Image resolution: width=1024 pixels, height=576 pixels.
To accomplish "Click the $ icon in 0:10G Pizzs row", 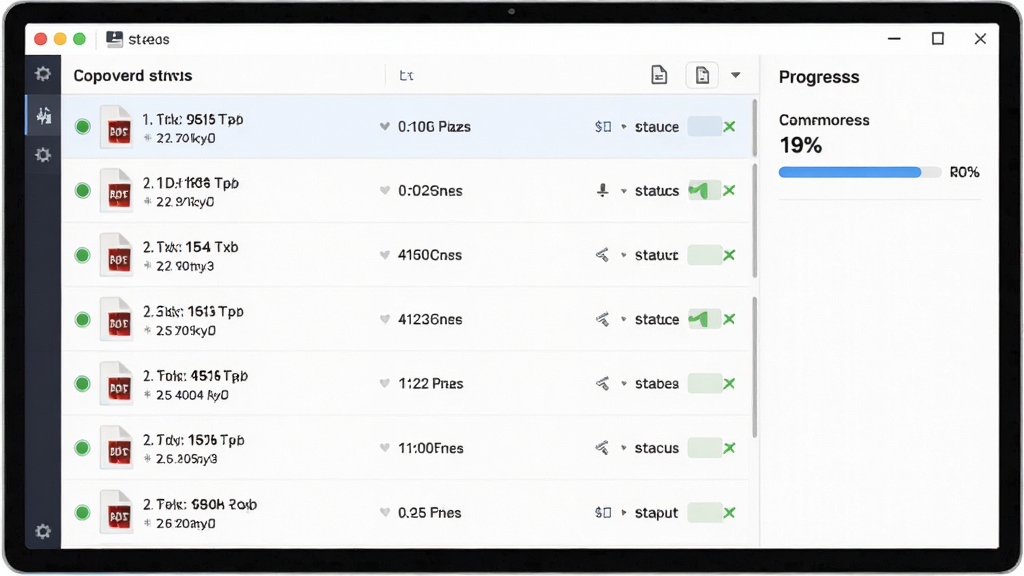I will [x=603, y=127].
